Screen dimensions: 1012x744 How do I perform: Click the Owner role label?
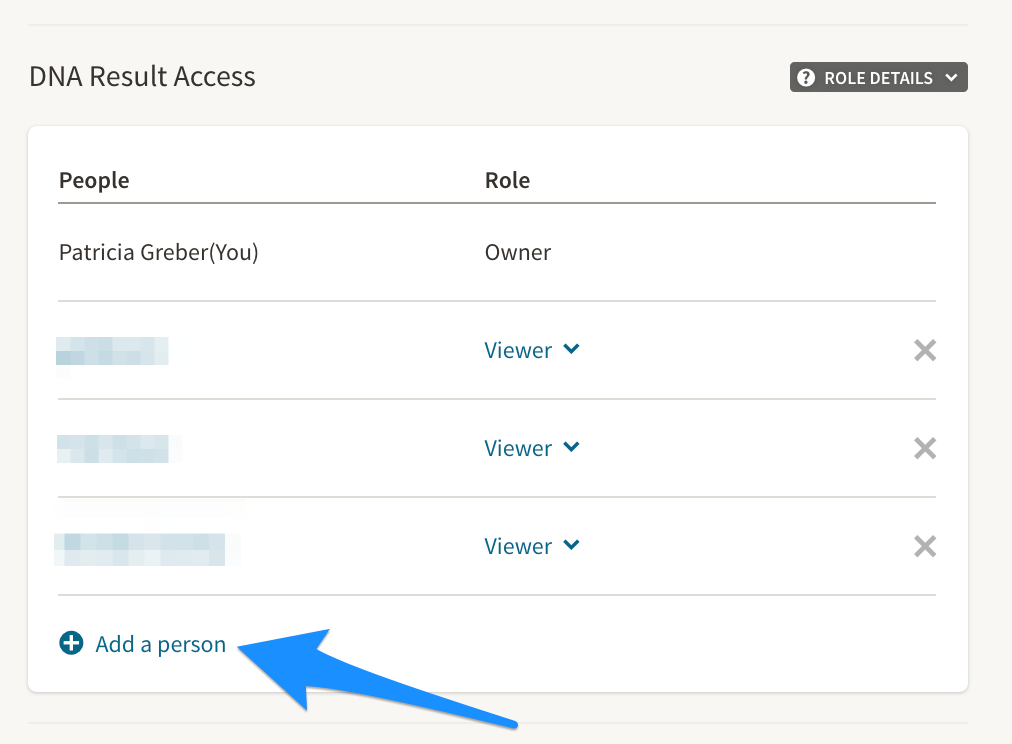click(x=517, y=252)
